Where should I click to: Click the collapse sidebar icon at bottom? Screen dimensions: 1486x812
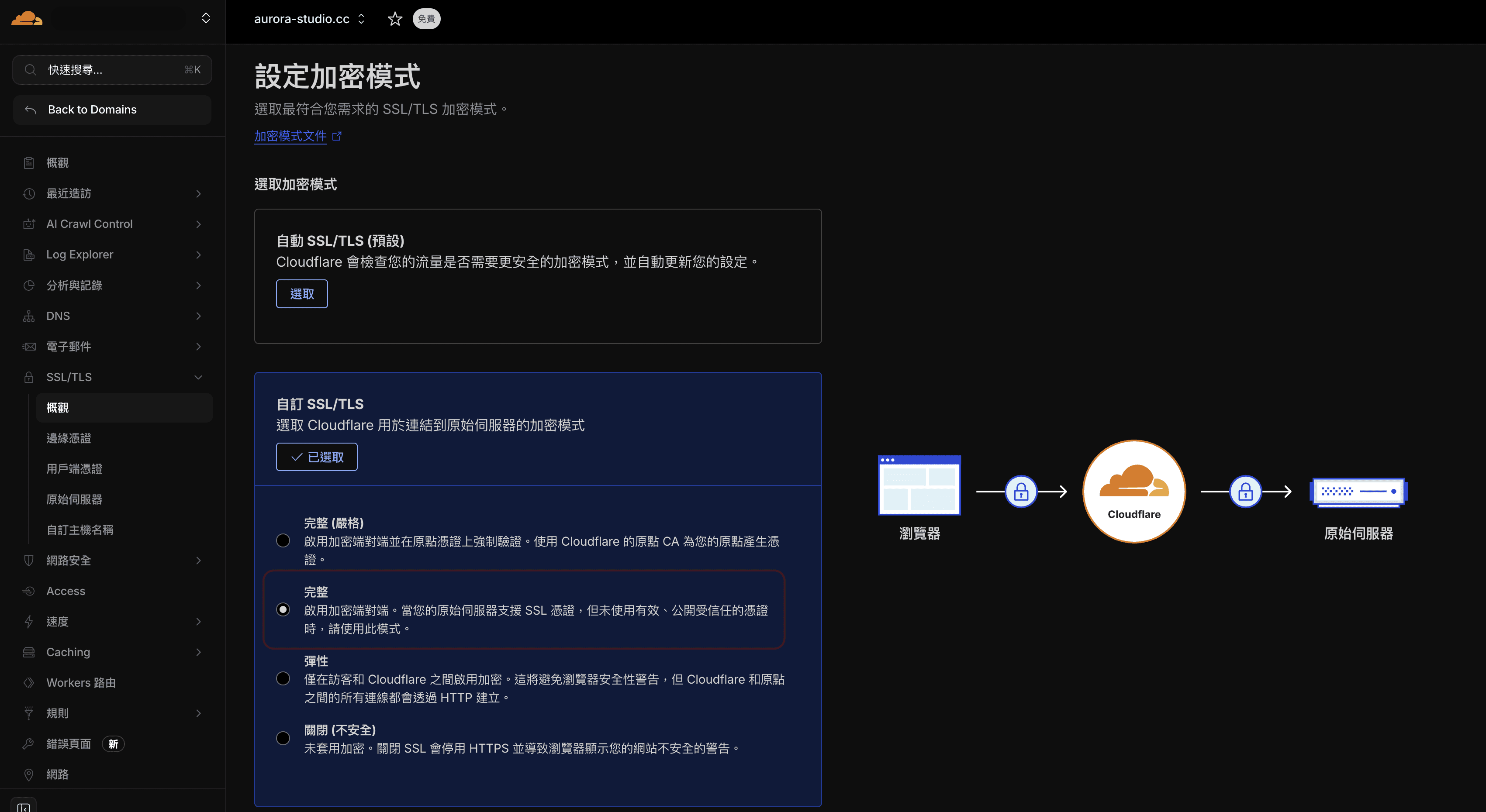tap(24, 807)
